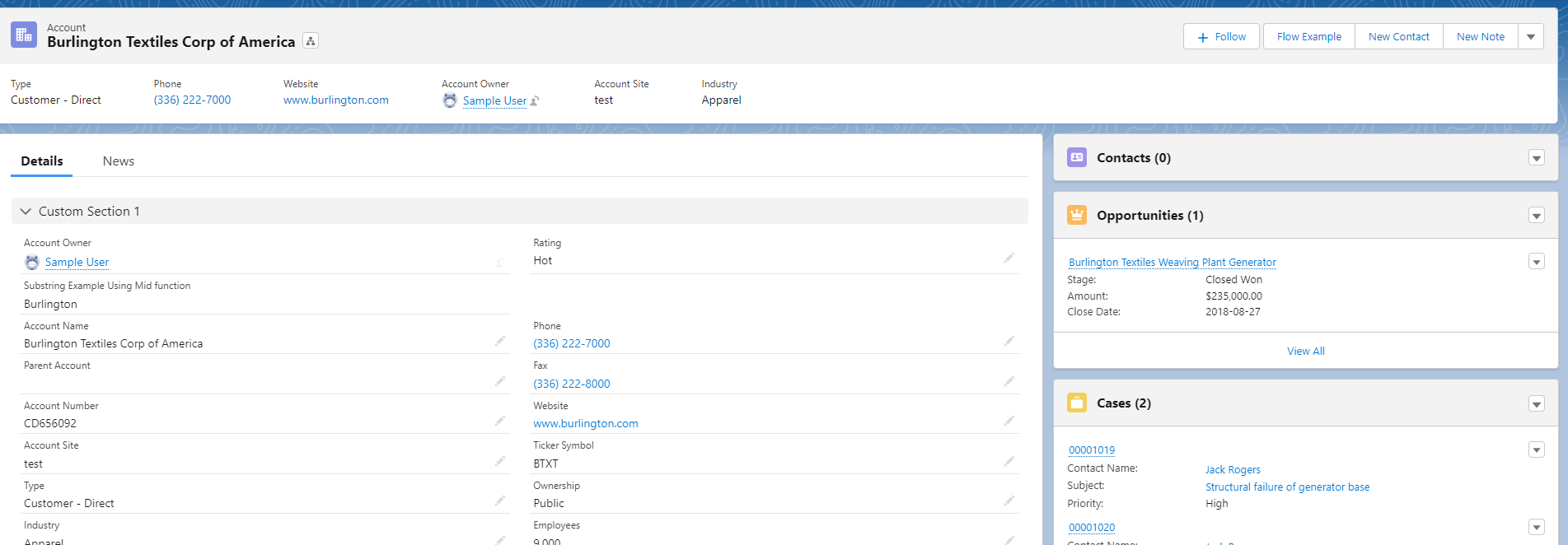Image resolution: width=1568 pixels, height=545 pixels.
Task: Edit the Fax field pencil icon
Action: (x=1009, y=382)
